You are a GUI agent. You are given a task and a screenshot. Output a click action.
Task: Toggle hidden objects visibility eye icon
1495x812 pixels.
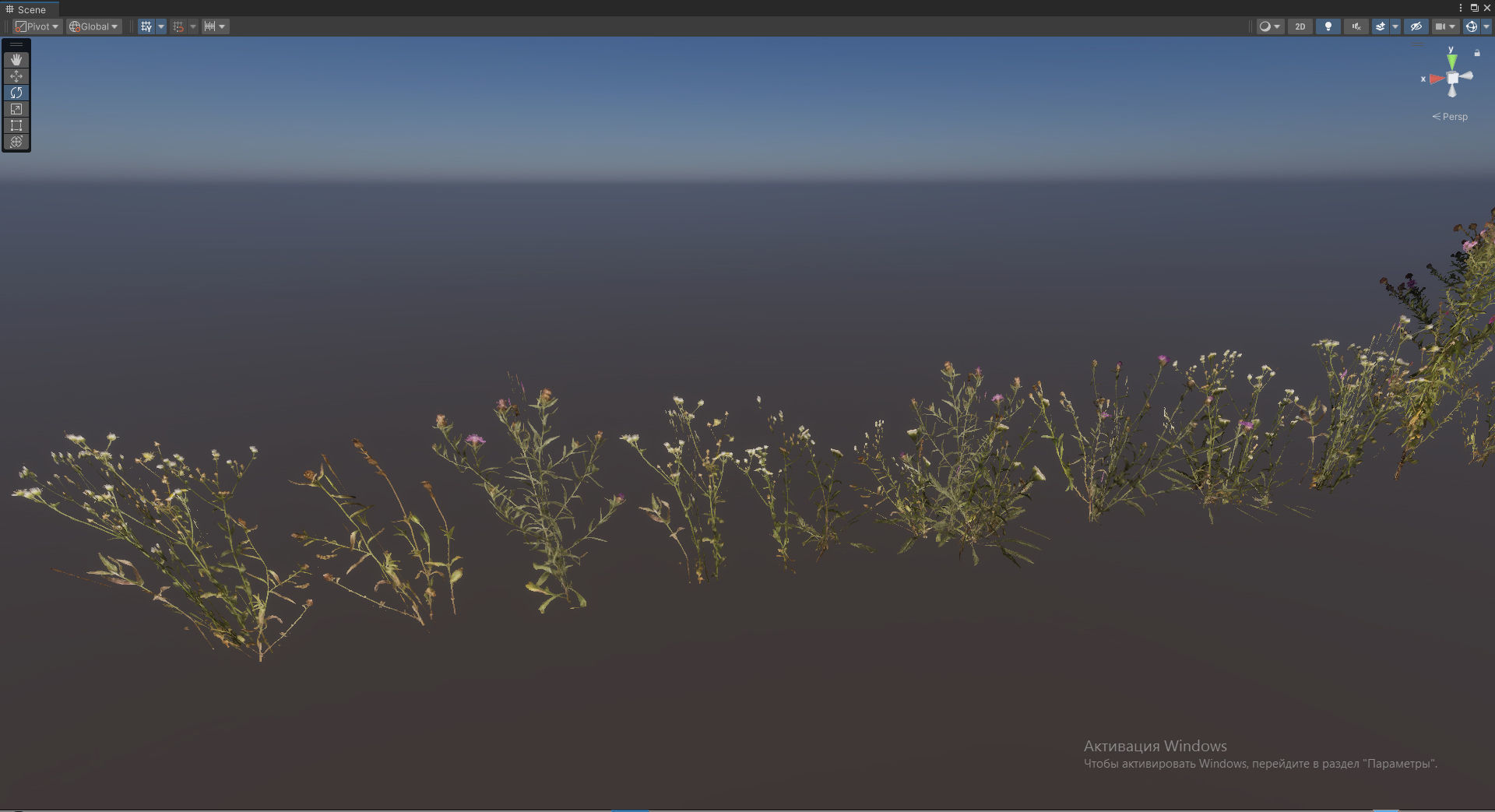1416,26
